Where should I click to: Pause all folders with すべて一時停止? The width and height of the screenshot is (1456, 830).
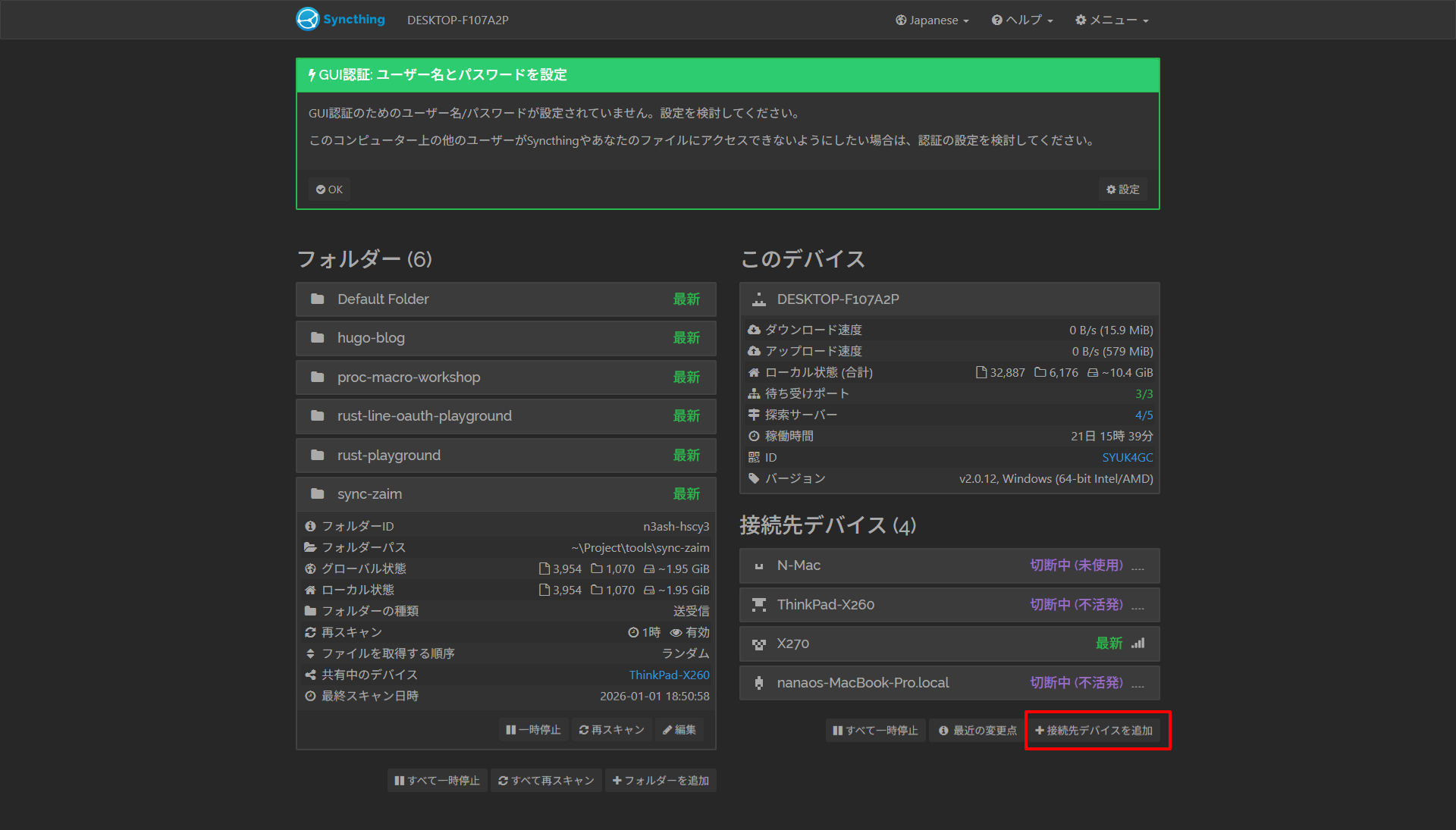point(437,781)
